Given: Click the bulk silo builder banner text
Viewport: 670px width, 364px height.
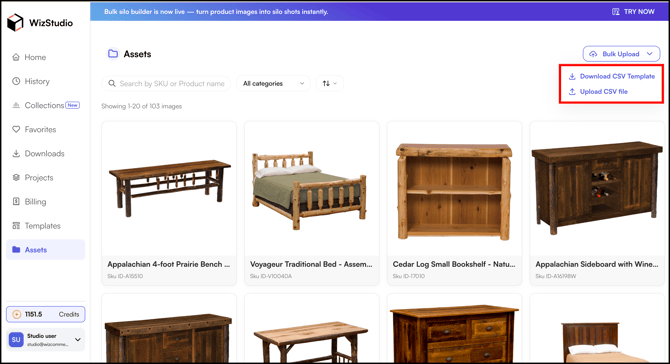Looking at the screenshot, I should (x=216, y=12).
